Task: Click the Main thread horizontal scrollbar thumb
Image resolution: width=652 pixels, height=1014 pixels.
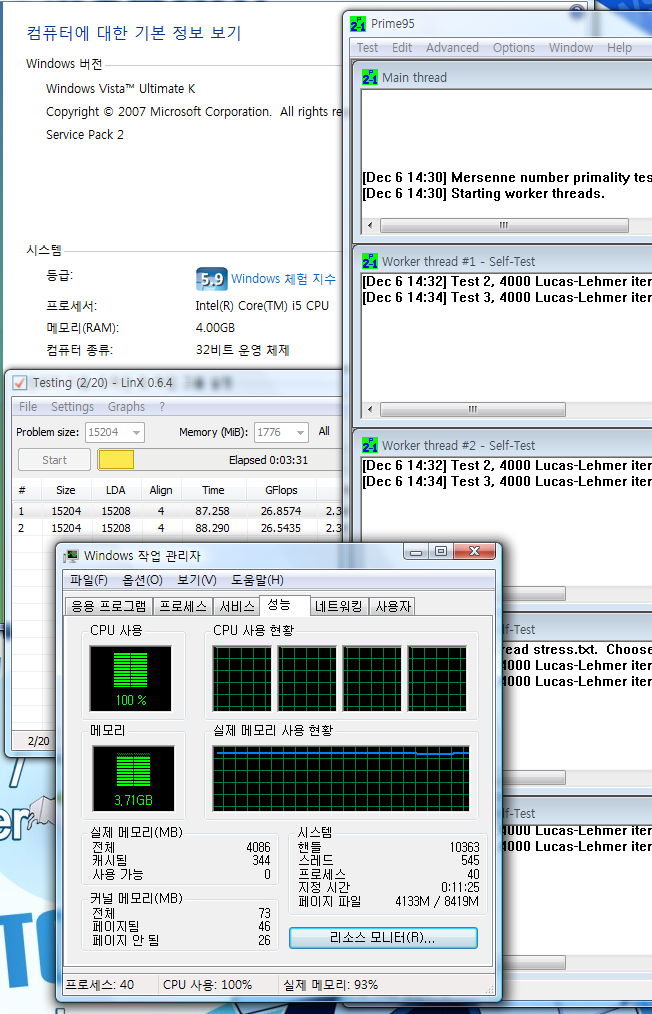Action: (x=504, y=225)
